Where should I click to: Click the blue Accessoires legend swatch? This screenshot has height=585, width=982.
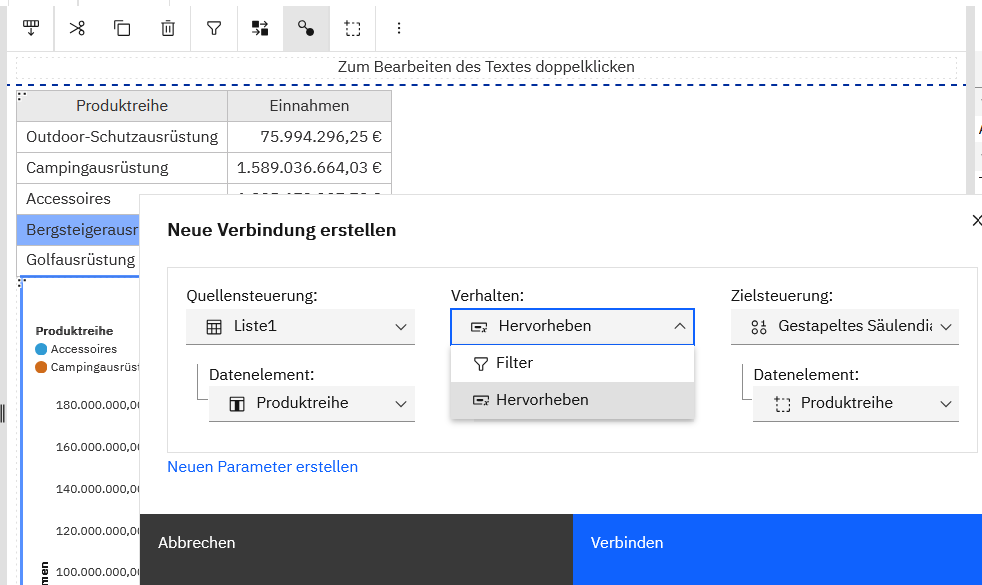coord(41,349)
